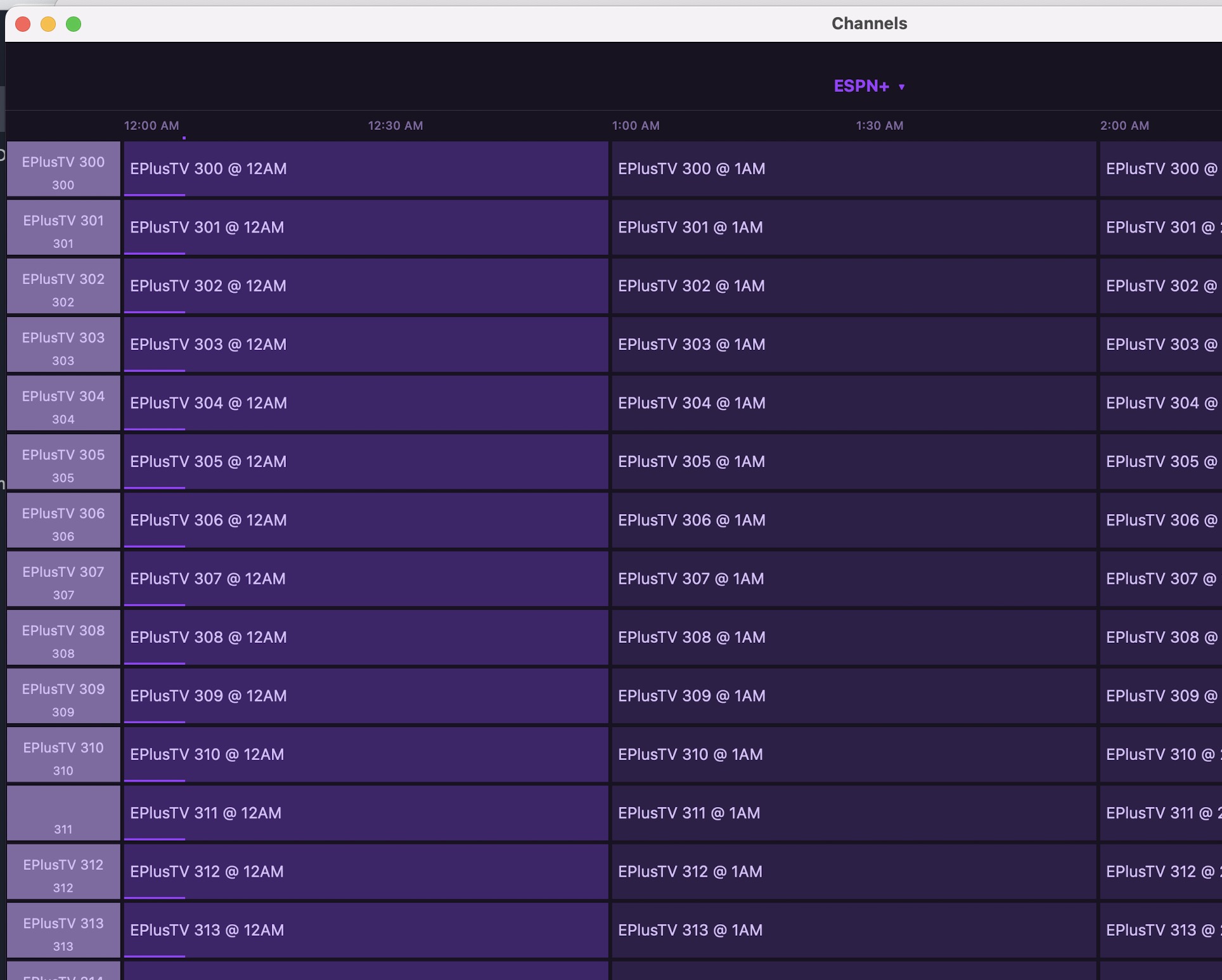Open the ESPN+ source dropdown

click(x=862, y=86)
